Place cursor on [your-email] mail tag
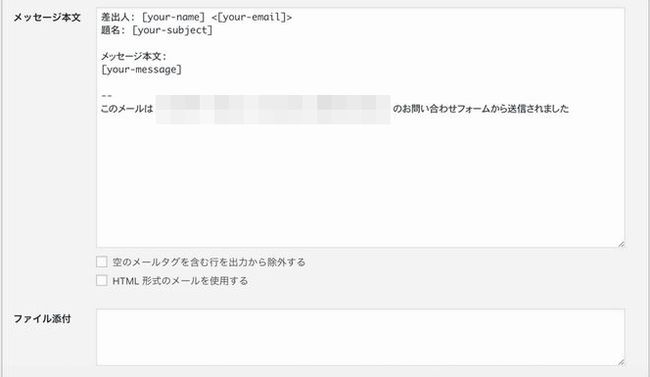 252,17
